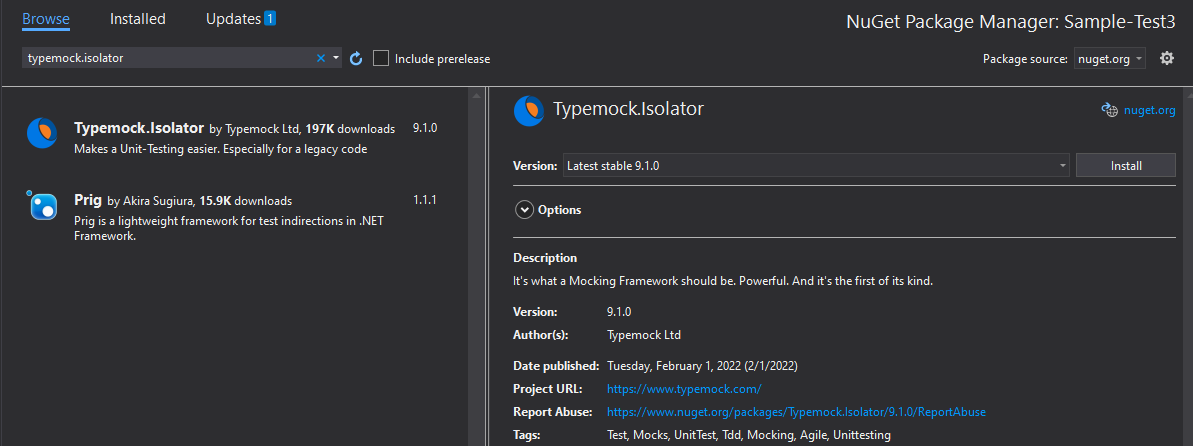Click the Updates count badge

pyautogui.click(x=270, y=19)
